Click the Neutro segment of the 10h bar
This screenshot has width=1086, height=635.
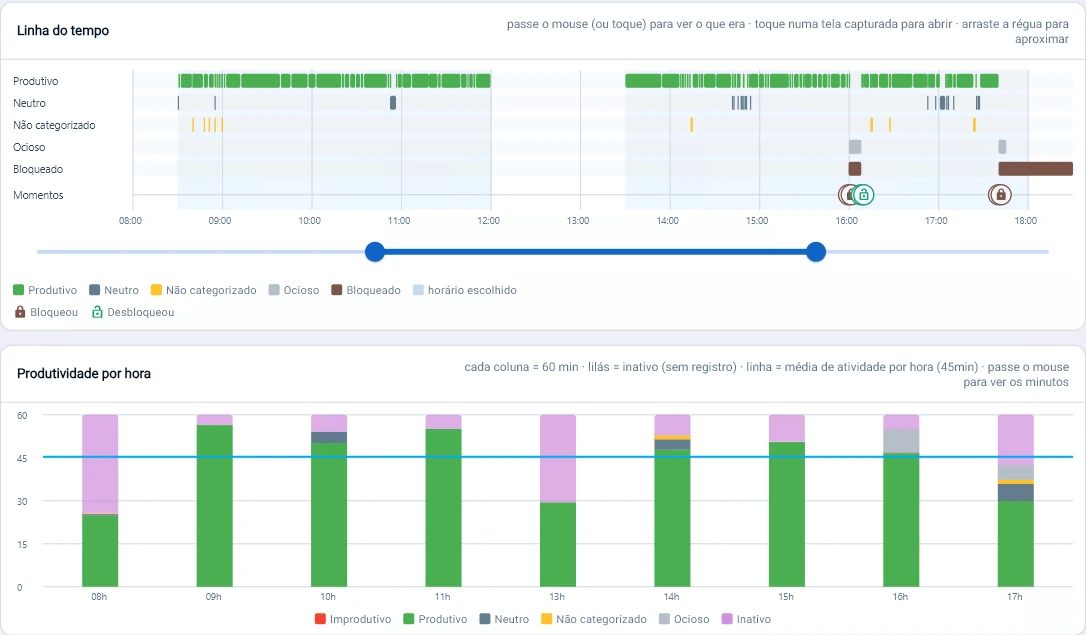[x=329, y=438]
